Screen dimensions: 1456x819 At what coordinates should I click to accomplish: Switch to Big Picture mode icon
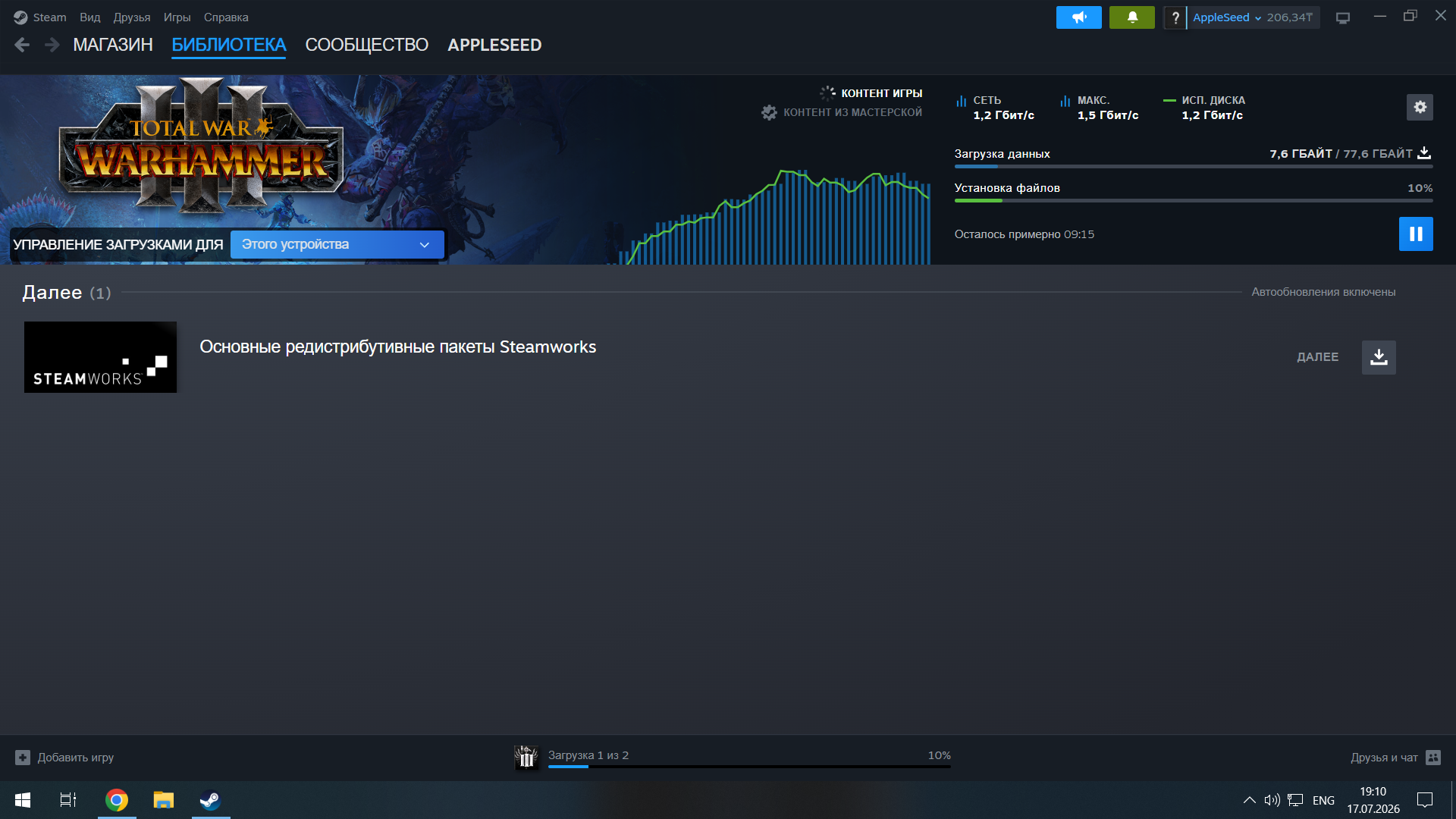click(1343, 17)
